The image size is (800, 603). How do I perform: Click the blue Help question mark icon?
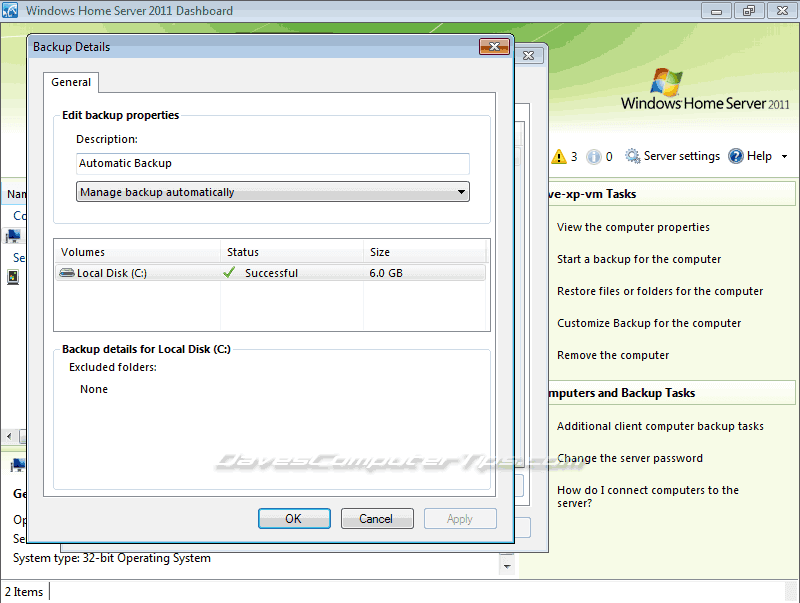point(735,156)
